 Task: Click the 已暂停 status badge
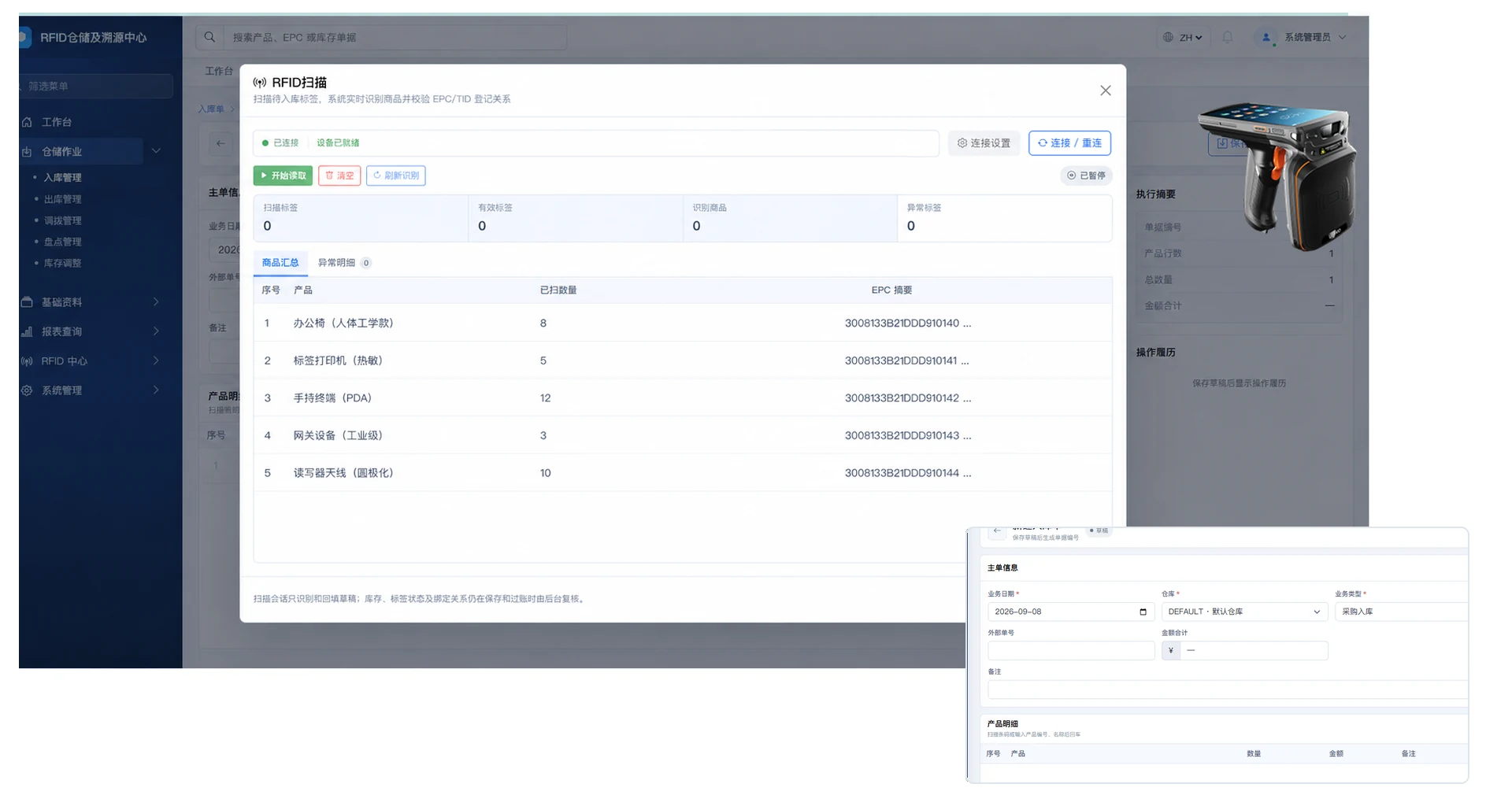point(1086,176)
